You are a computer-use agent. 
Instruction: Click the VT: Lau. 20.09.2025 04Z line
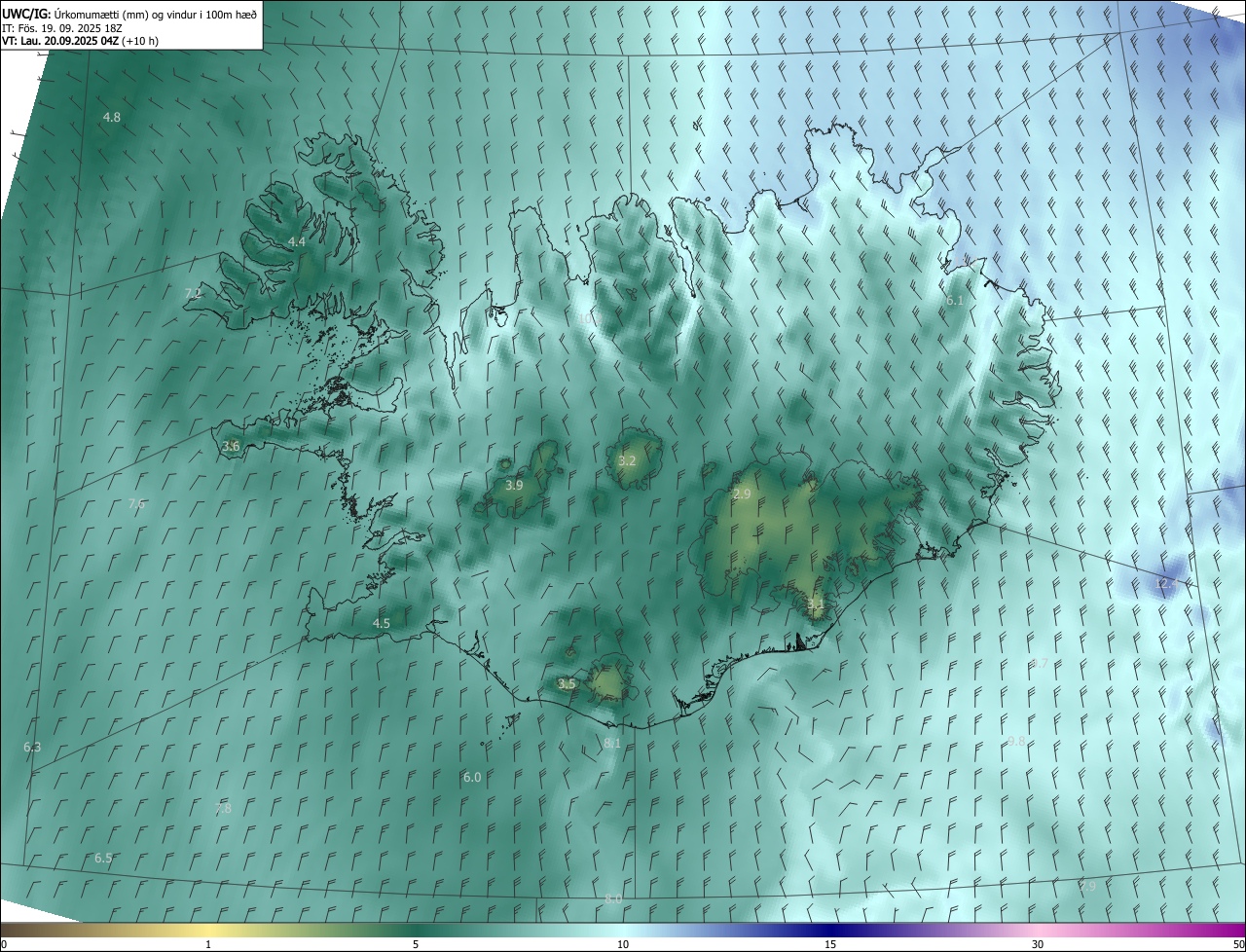tap(80, 41)
